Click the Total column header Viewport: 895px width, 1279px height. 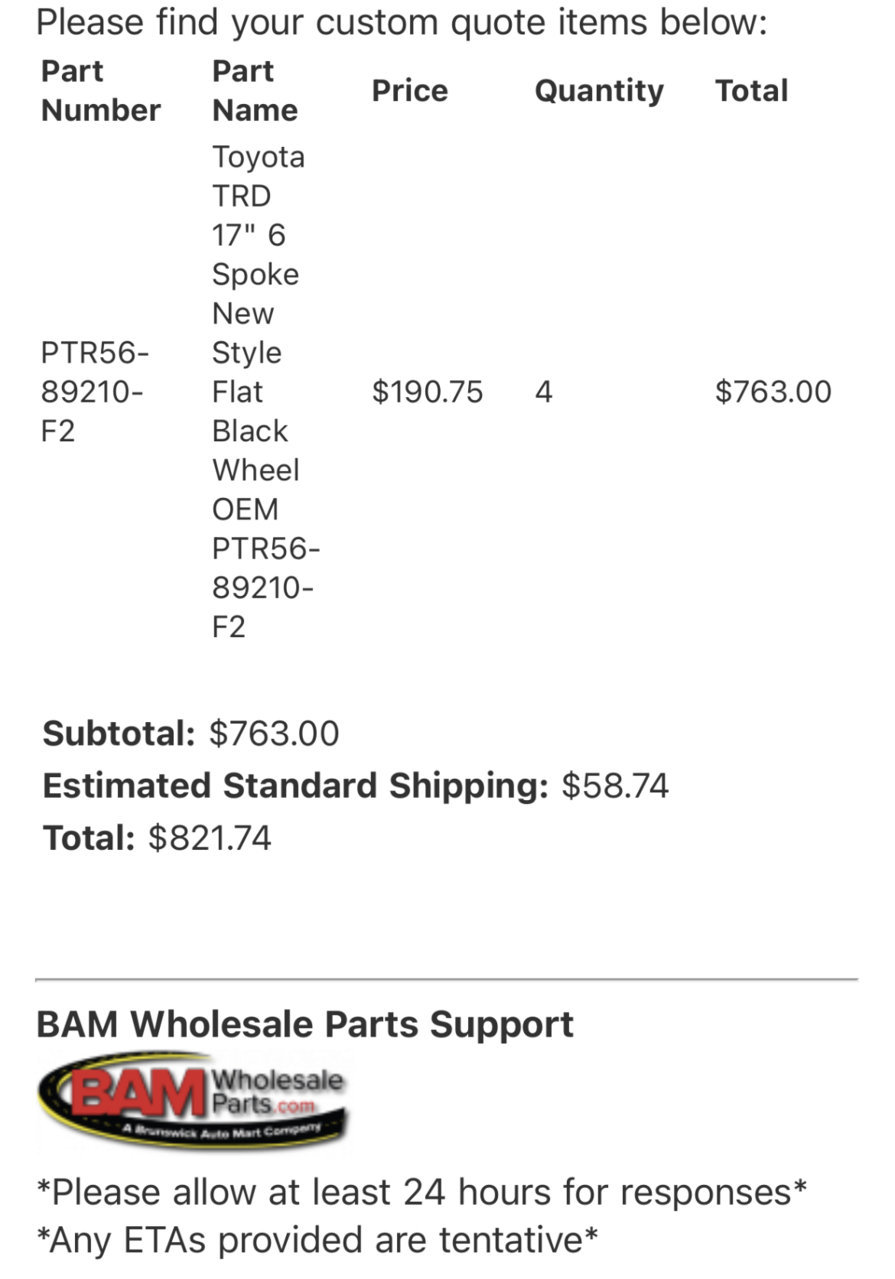752,91
